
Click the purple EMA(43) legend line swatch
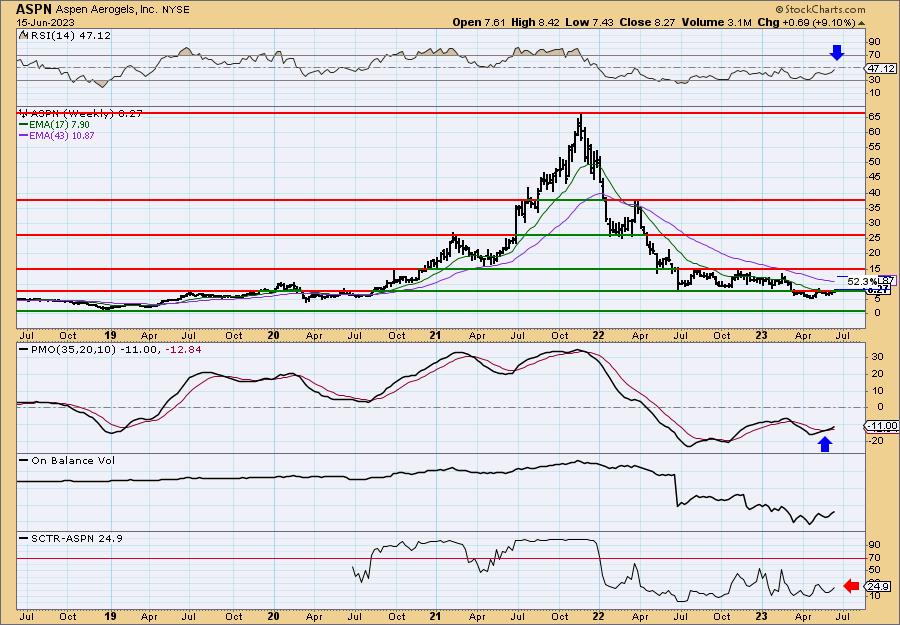pyautogui.click(x=24, y=135)
